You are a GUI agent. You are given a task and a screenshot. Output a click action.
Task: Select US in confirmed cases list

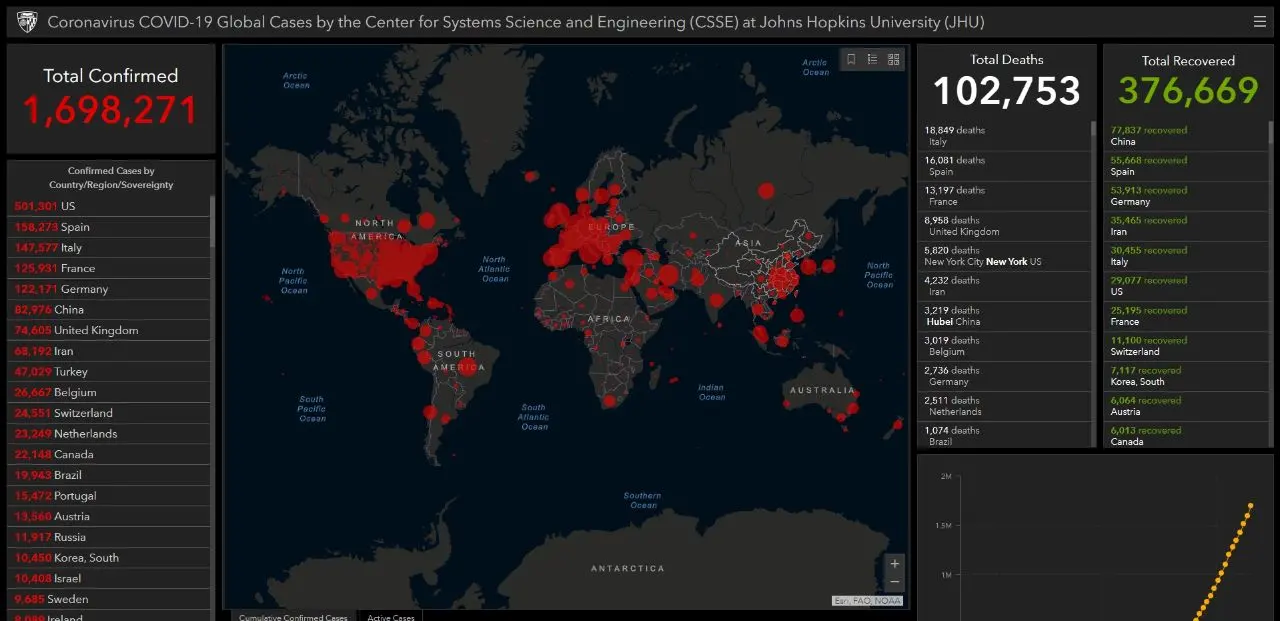pyautogui.click(x=68, y=206)
